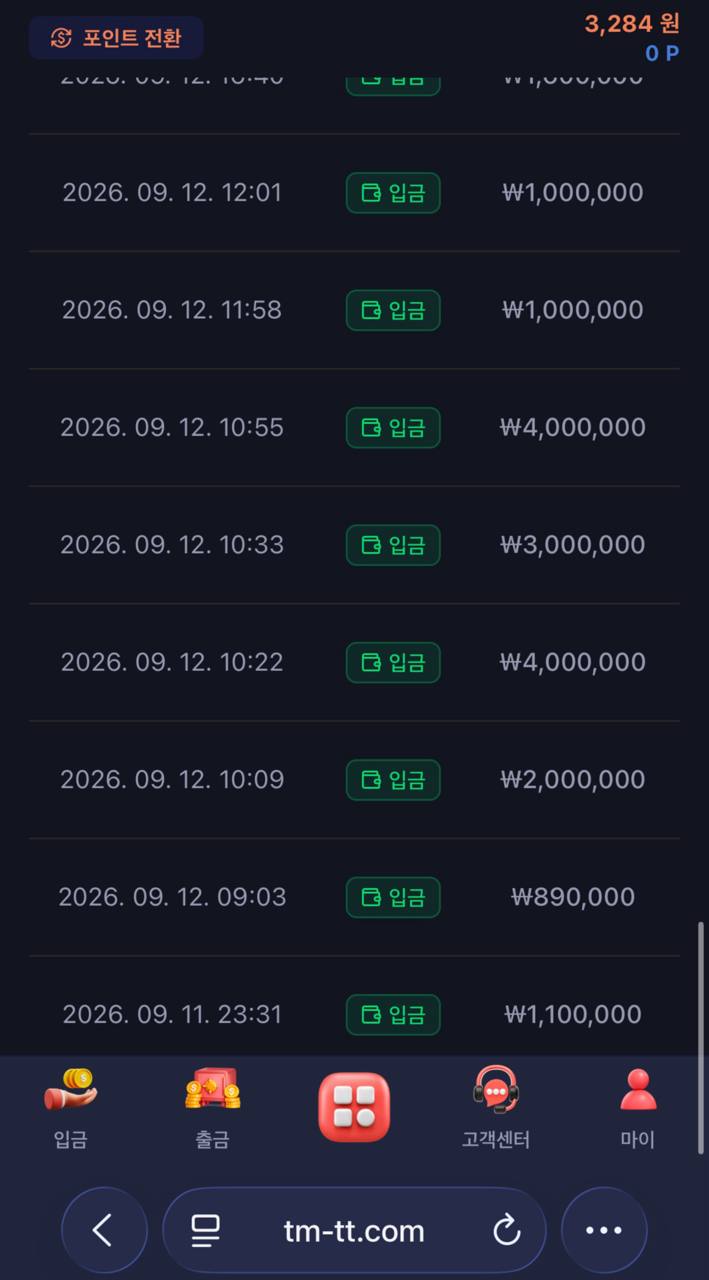The height and width of the screenshot is (1280, 709).
Task: Go back with the browser arrow
Action: pyautogui.click(x=104, y=1230)
